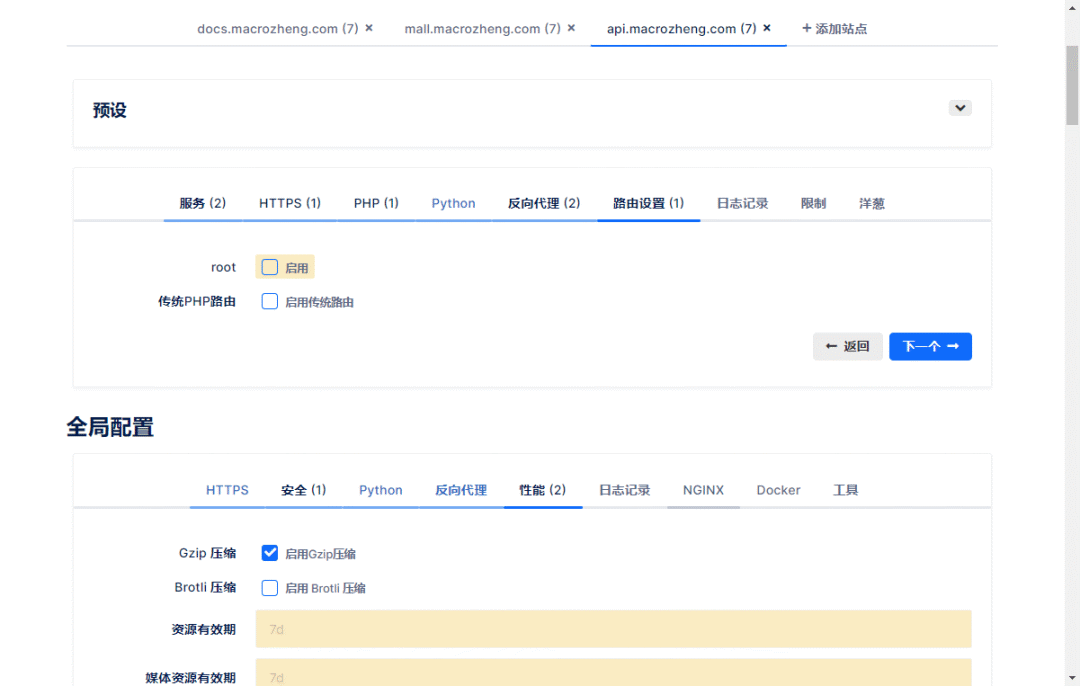The image size is (1080, 686).
Task: Open the global HTTPS tab
Action: [227, 490]
